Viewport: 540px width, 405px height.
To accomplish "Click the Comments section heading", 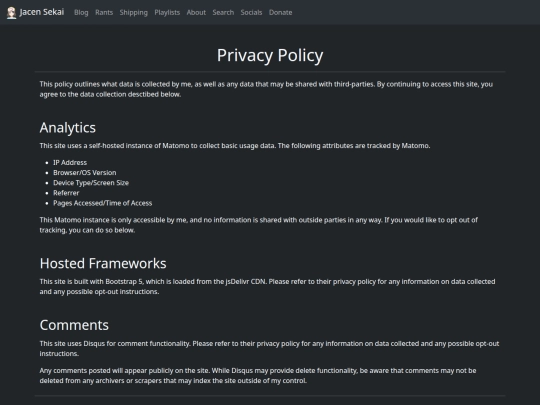I will click(74, 325).
